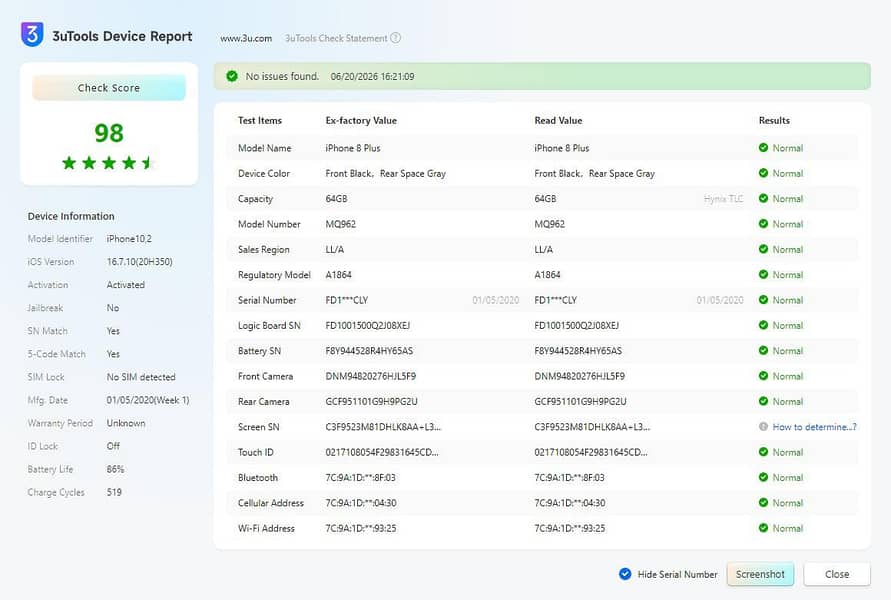The width and height of the screenshot is (891, 600).
Task: Click the Sales Region Normal status icon
Action: [763, 249]
